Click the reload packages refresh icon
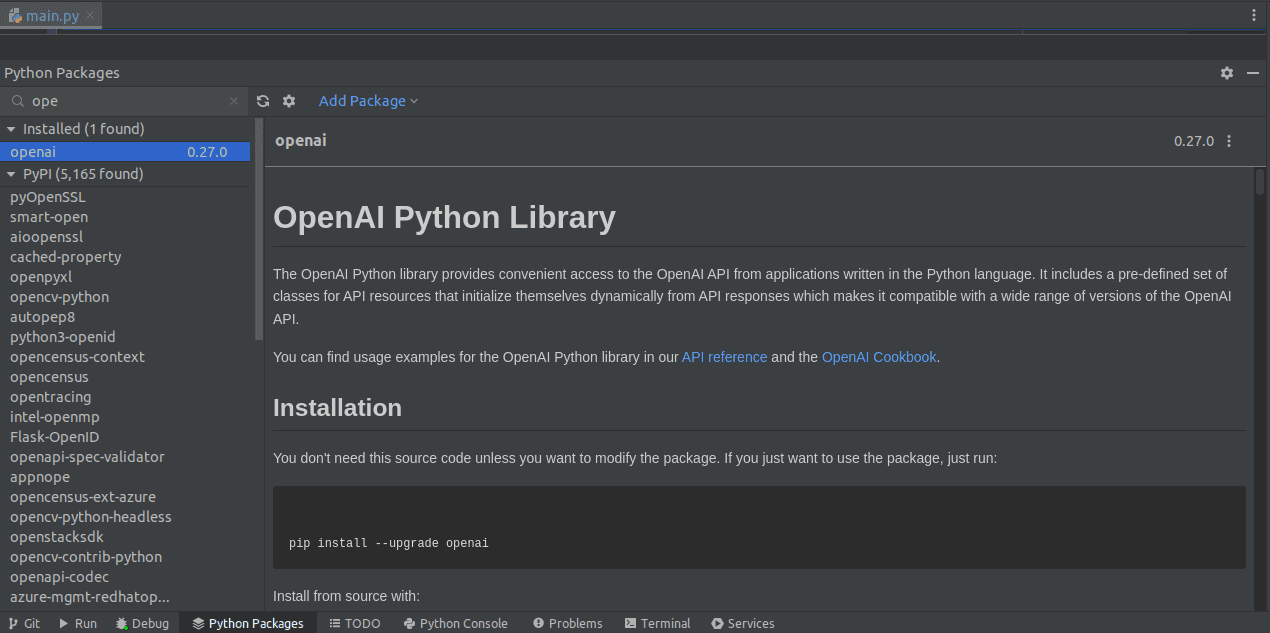Screen dimensions: 1270x633 (263, 101)
